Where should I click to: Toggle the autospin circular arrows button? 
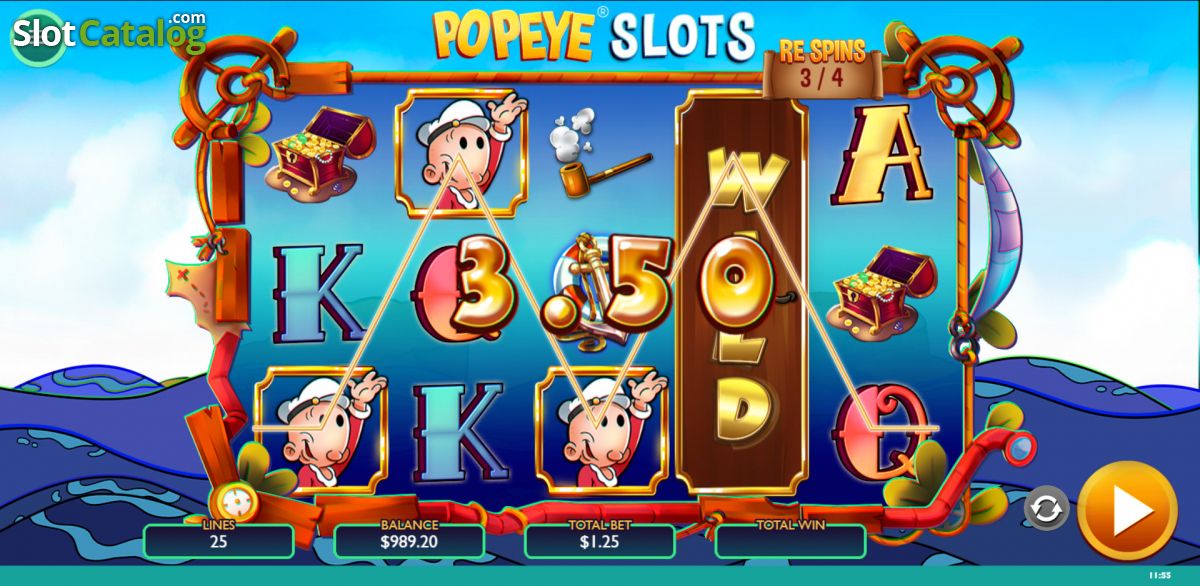pyautogui.click(x=1046, y=508)
